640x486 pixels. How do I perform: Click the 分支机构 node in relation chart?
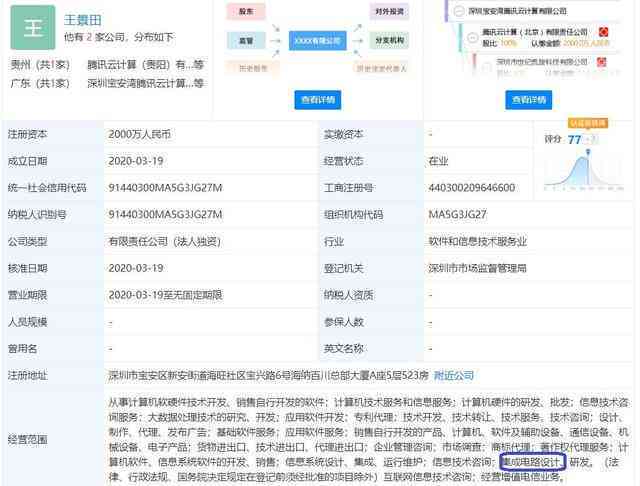pos(389,40)
